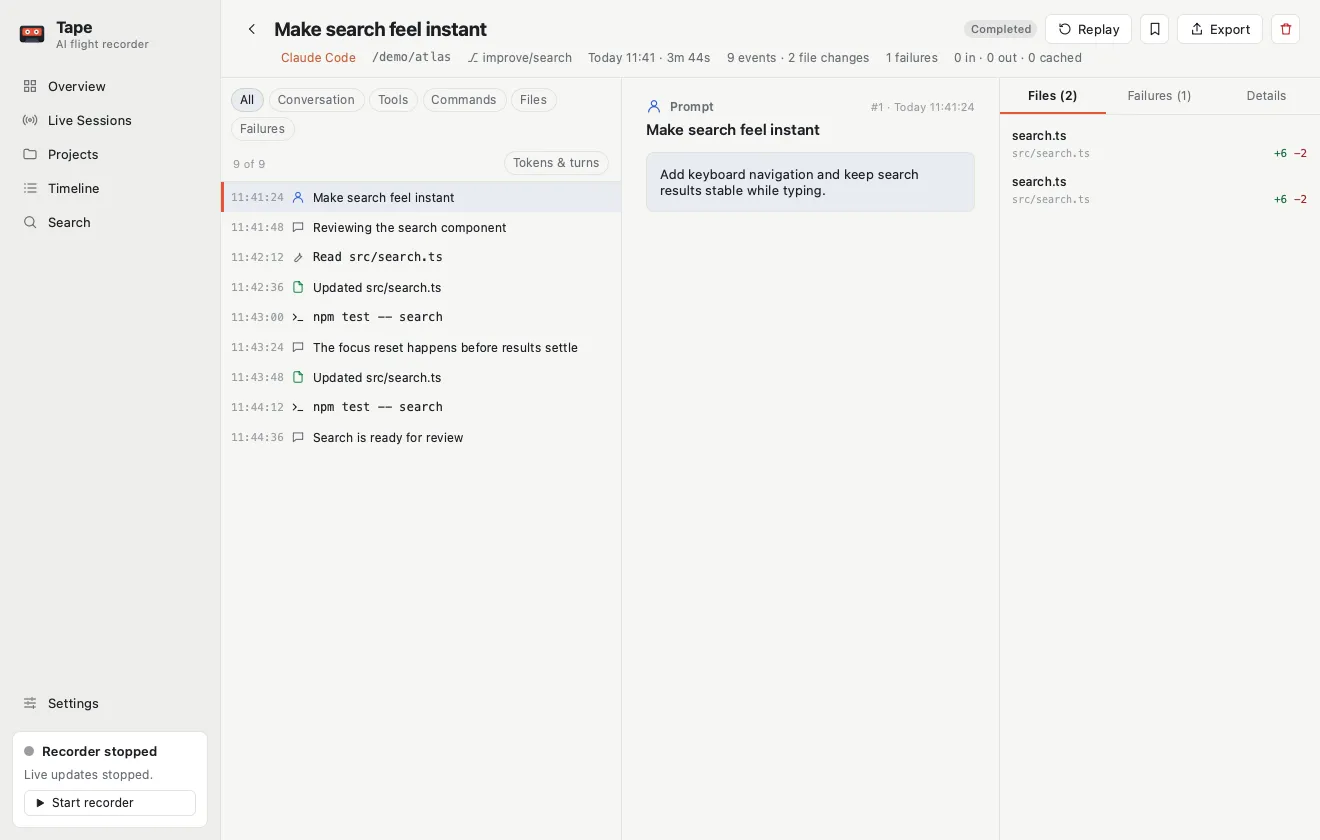Click the file icon on the 11:43:48 Updated row
1320x840 pixels.
click(298, 377)
